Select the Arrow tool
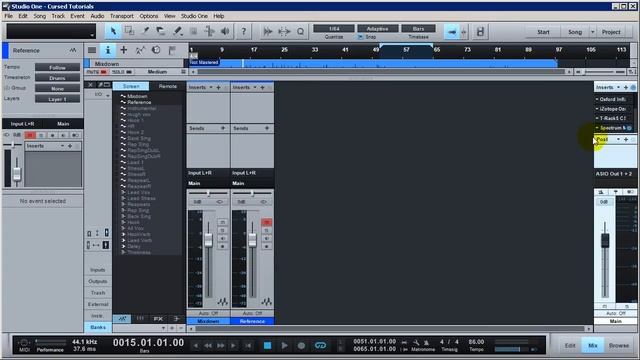This screenshot has width=640, height=360. (113, 31)
